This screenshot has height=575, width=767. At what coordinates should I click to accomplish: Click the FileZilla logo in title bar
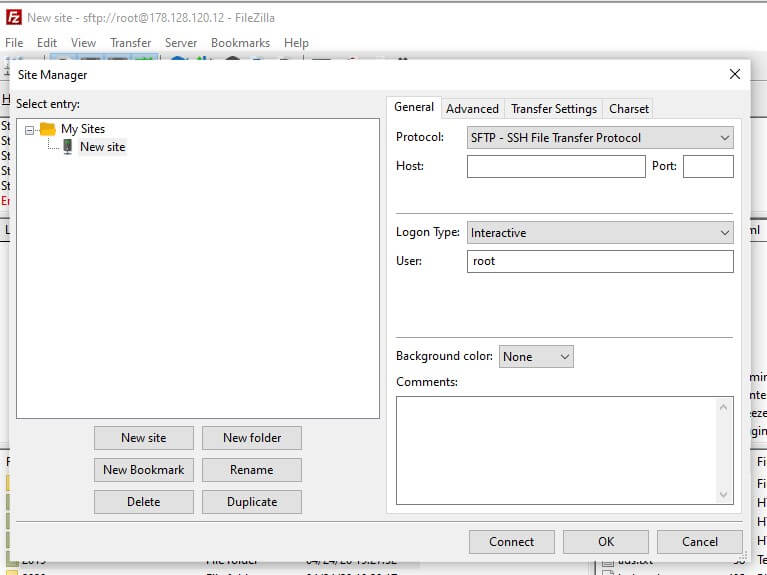14,18
